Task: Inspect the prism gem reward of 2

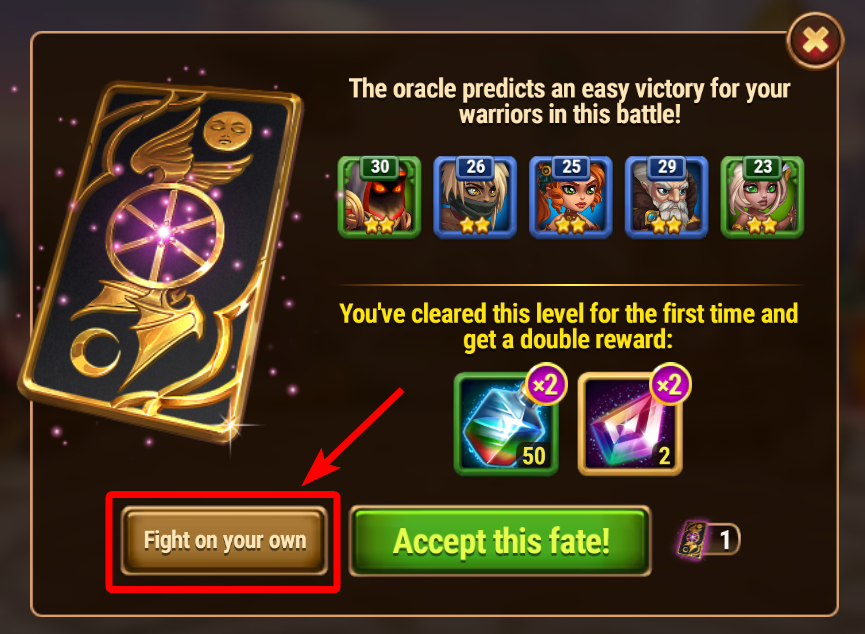Action: pyautogui.click(x=630, y=424)
